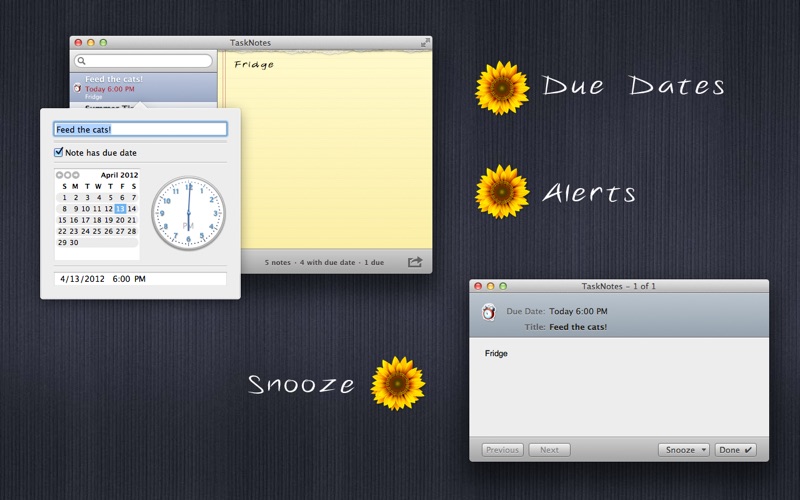Jump to today using calendar center dot
The image size is (800, 500).
point(67,175)
